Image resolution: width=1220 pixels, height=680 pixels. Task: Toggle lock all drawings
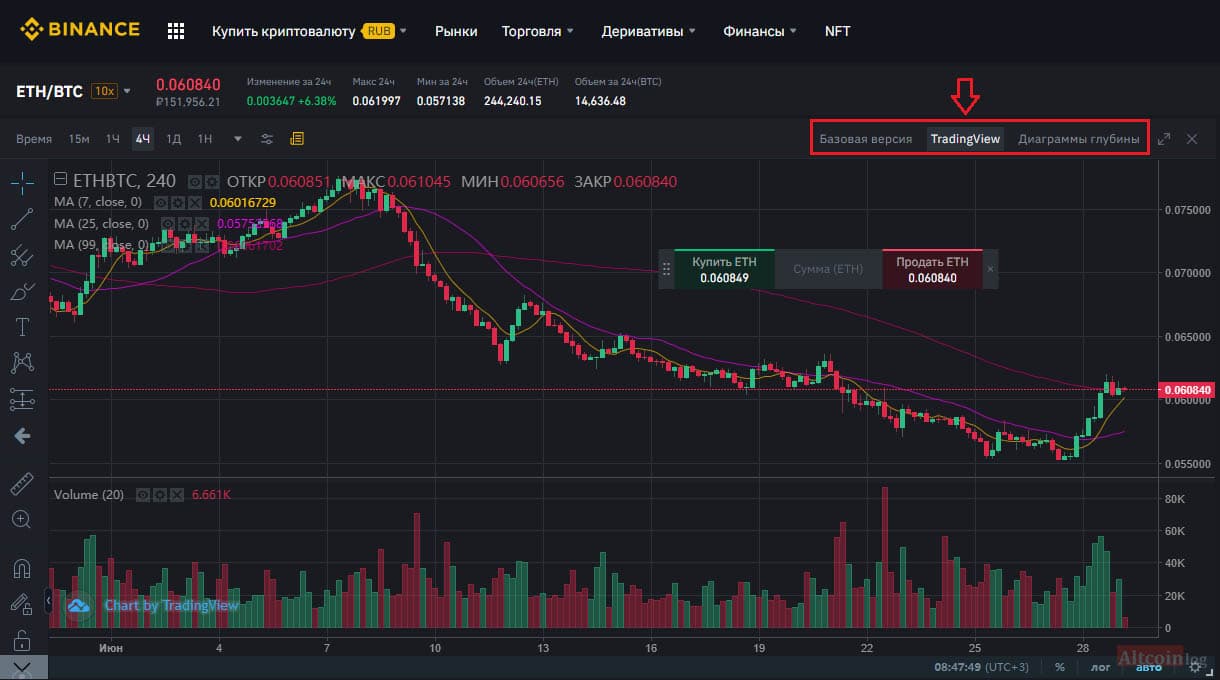click(22, 640)
